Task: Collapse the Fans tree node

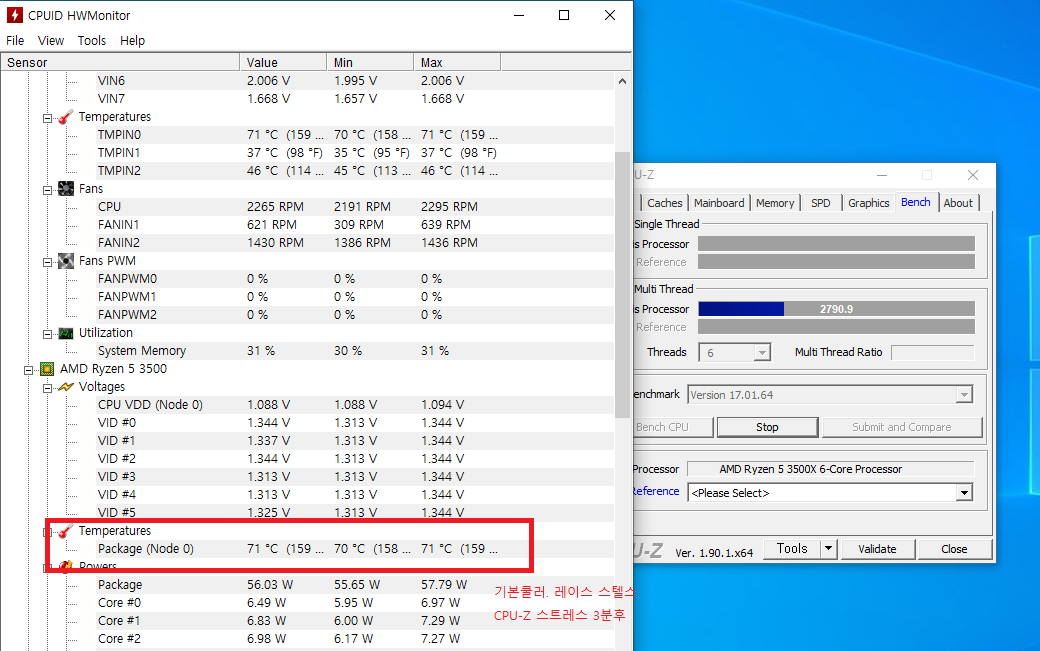Action: (47, 190)
